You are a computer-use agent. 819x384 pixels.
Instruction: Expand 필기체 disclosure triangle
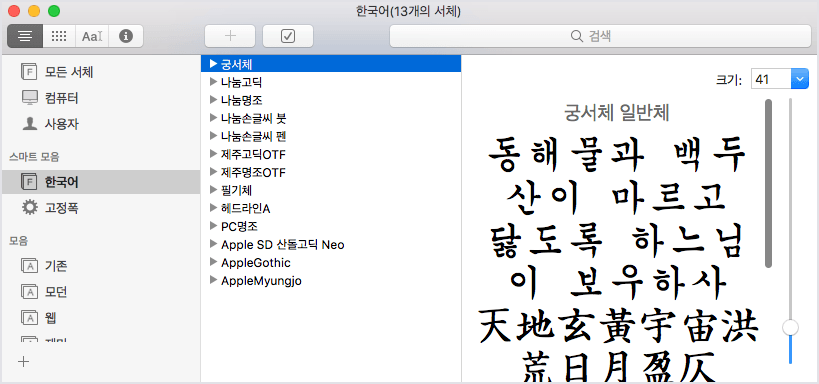213,190
